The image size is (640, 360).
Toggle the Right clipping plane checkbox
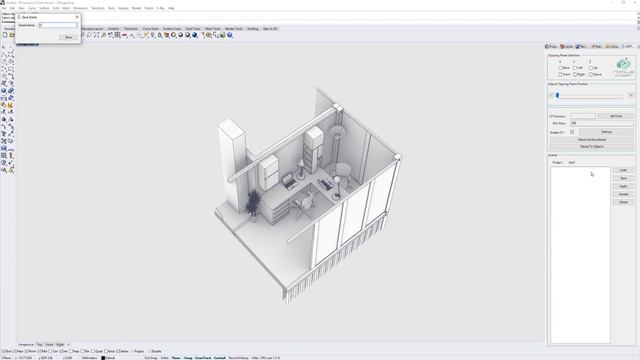coord(575,75)
